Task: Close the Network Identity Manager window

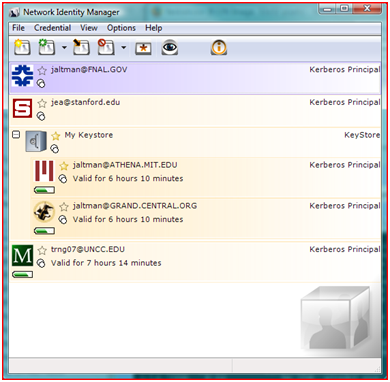Action: click(366, 9)
